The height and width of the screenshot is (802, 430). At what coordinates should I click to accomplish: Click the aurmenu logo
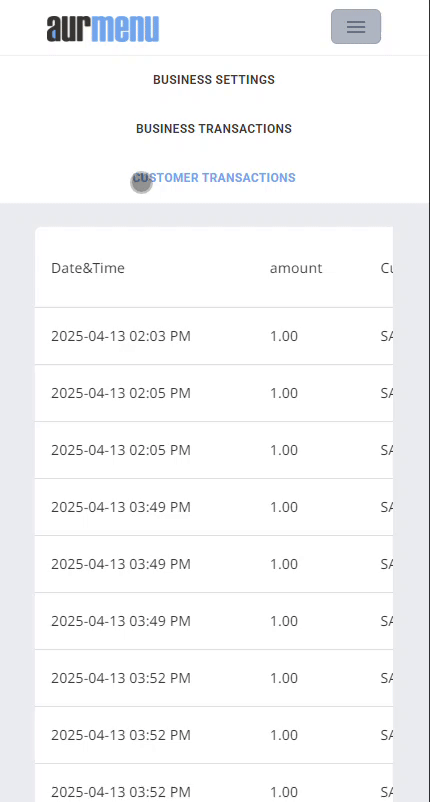103,29
